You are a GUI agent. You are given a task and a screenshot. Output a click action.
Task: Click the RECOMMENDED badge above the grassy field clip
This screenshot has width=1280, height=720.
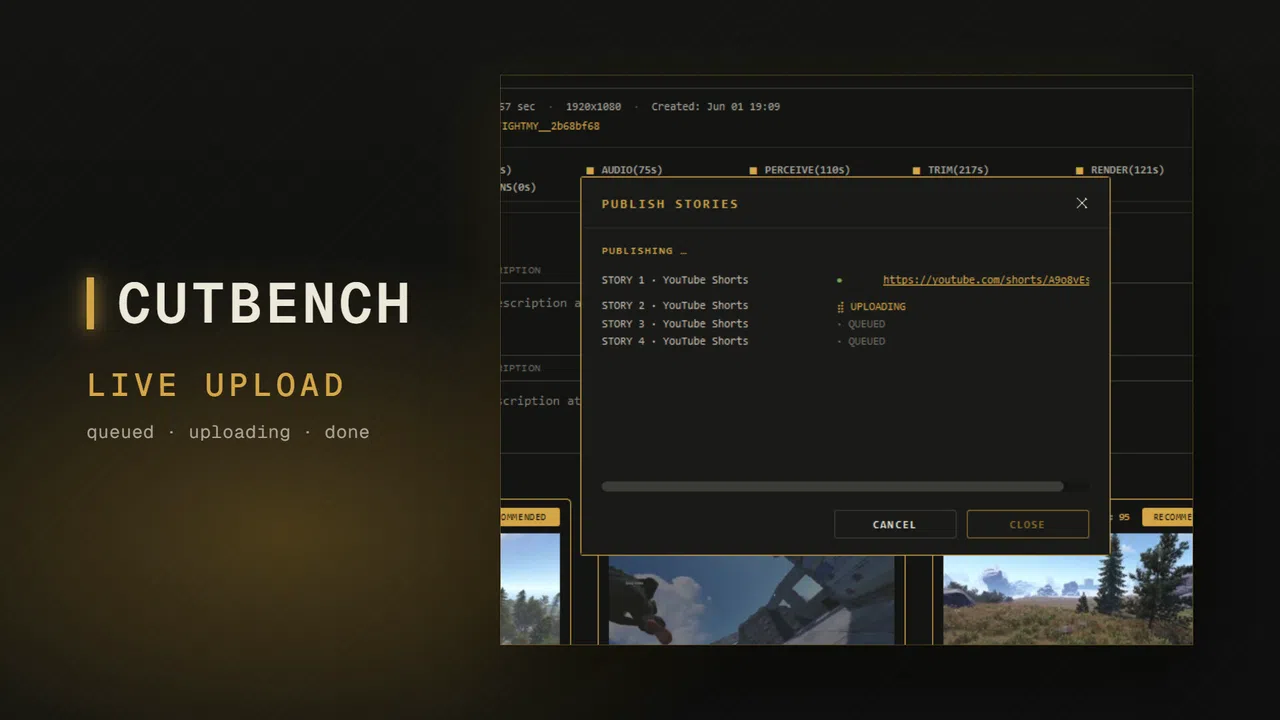pos(1167,517)
